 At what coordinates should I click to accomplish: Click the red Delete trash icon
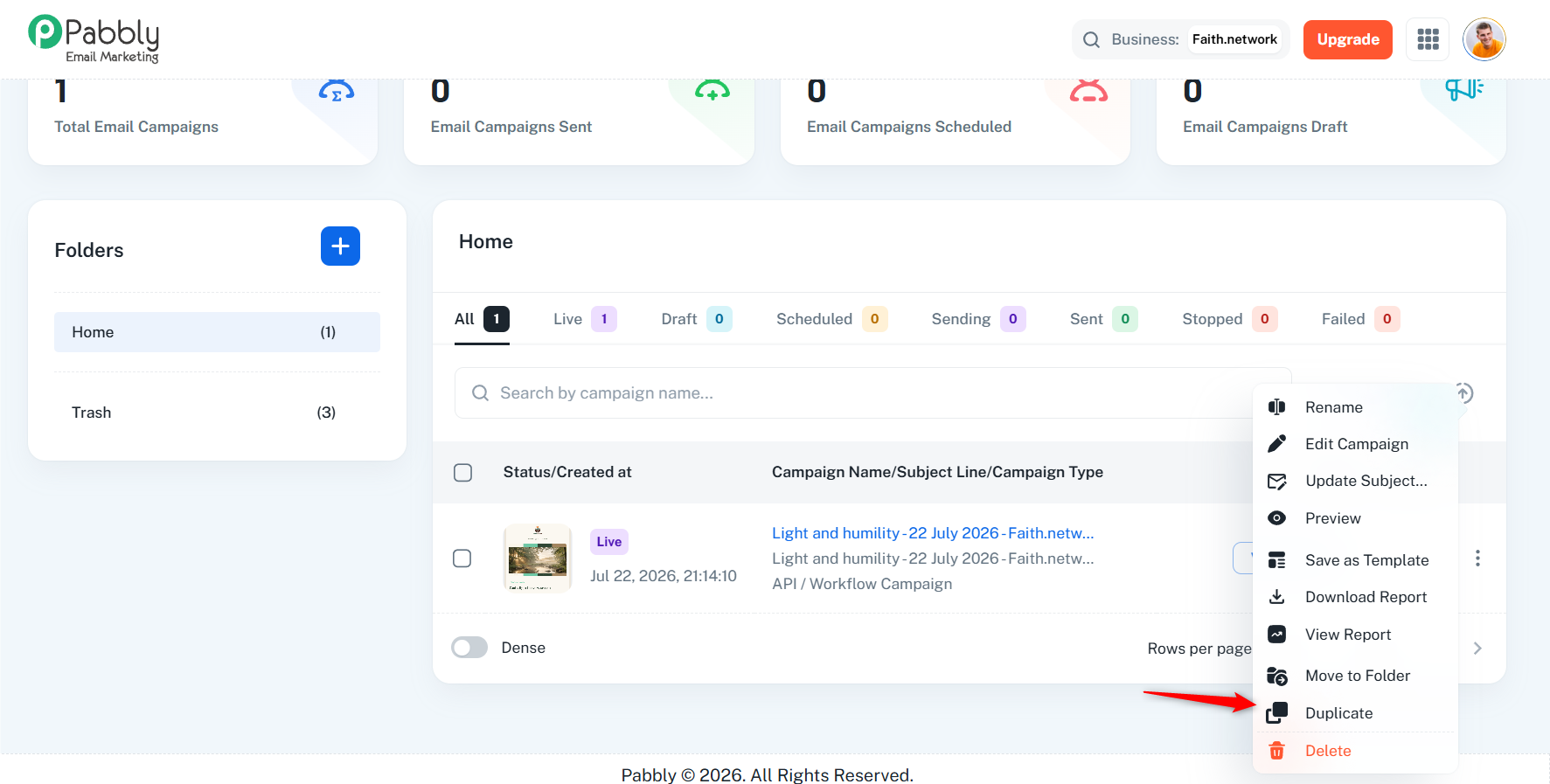1277,751
